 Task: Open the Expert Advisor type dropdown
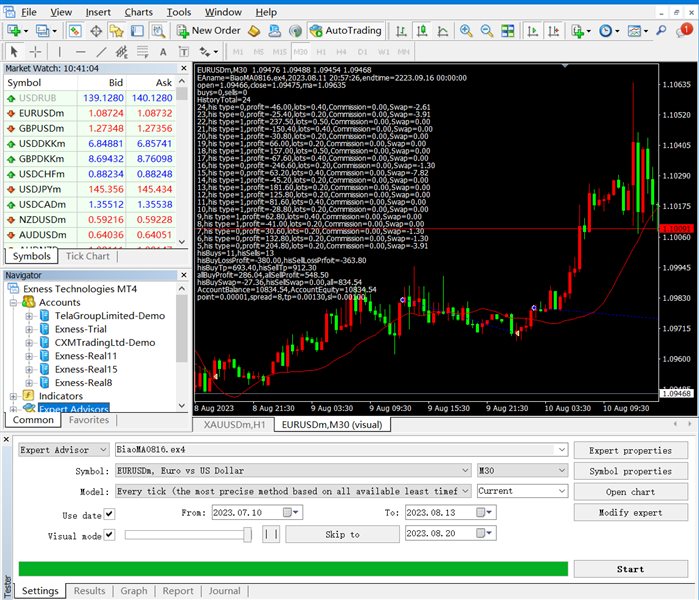click(x=64, y=450)
